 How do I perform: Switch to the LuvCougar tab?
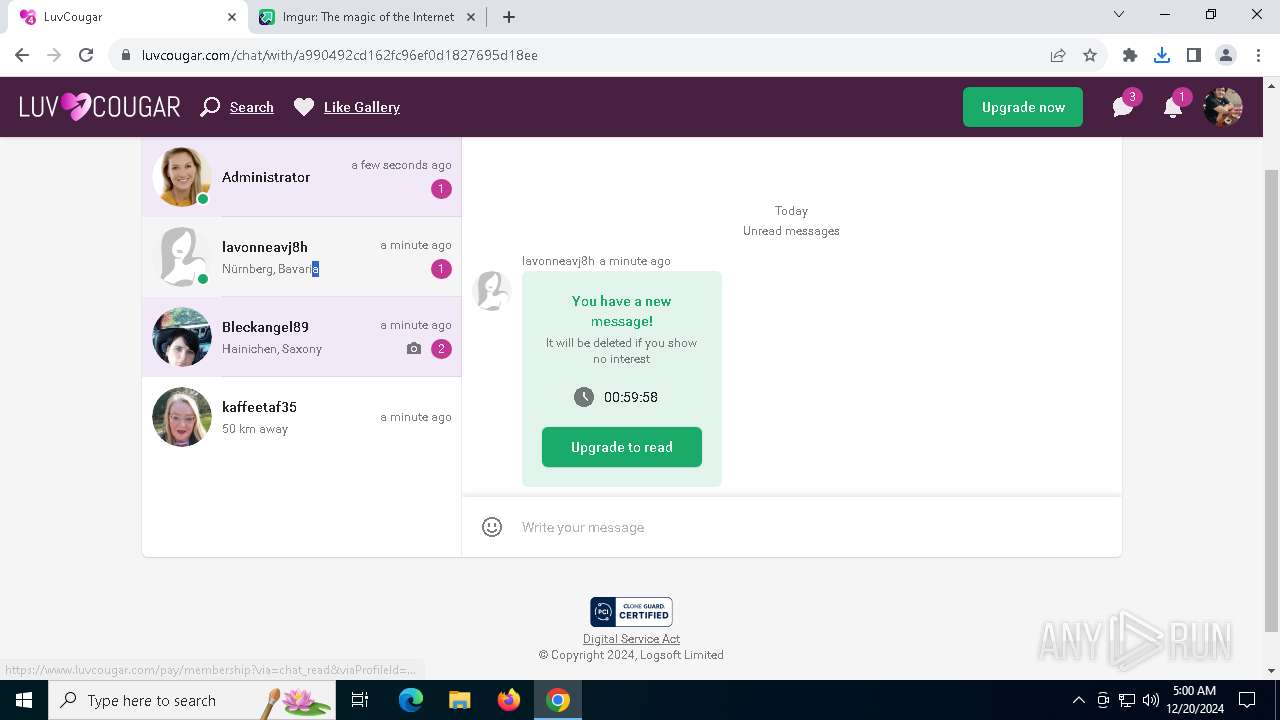pos(126,17)
